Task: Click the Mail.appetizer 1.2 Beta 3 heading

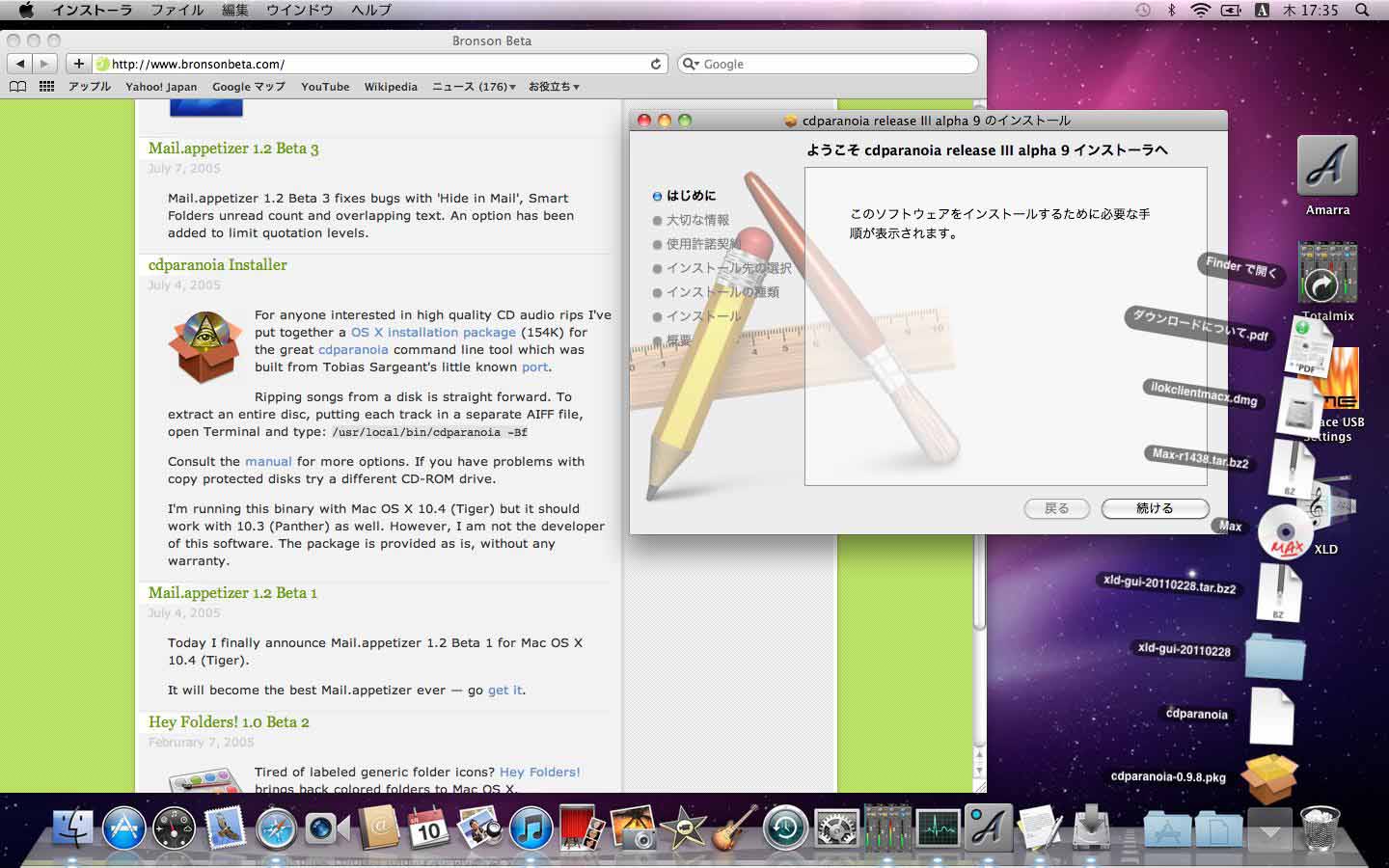Action: point(233,148)
